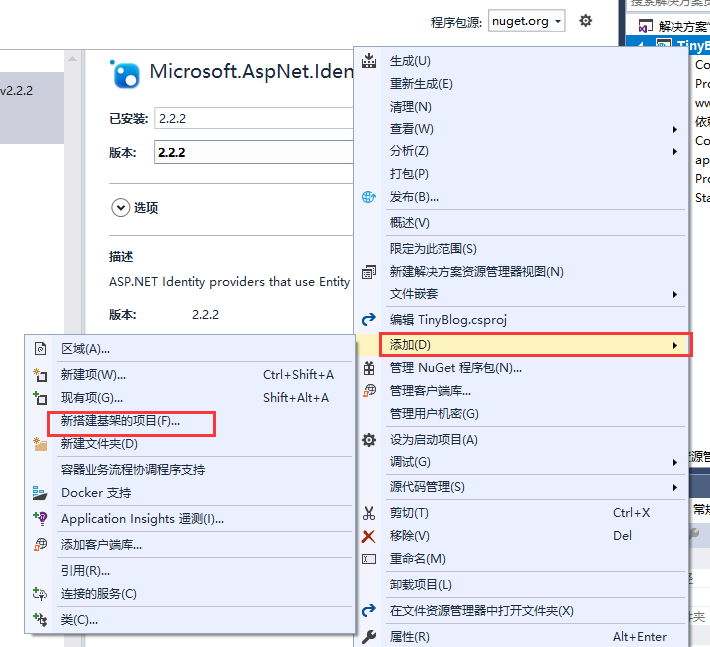This screenshot has height=647, width=710.
Task: Click the solution icon in Solution Explorer
Action: point(646,26)
